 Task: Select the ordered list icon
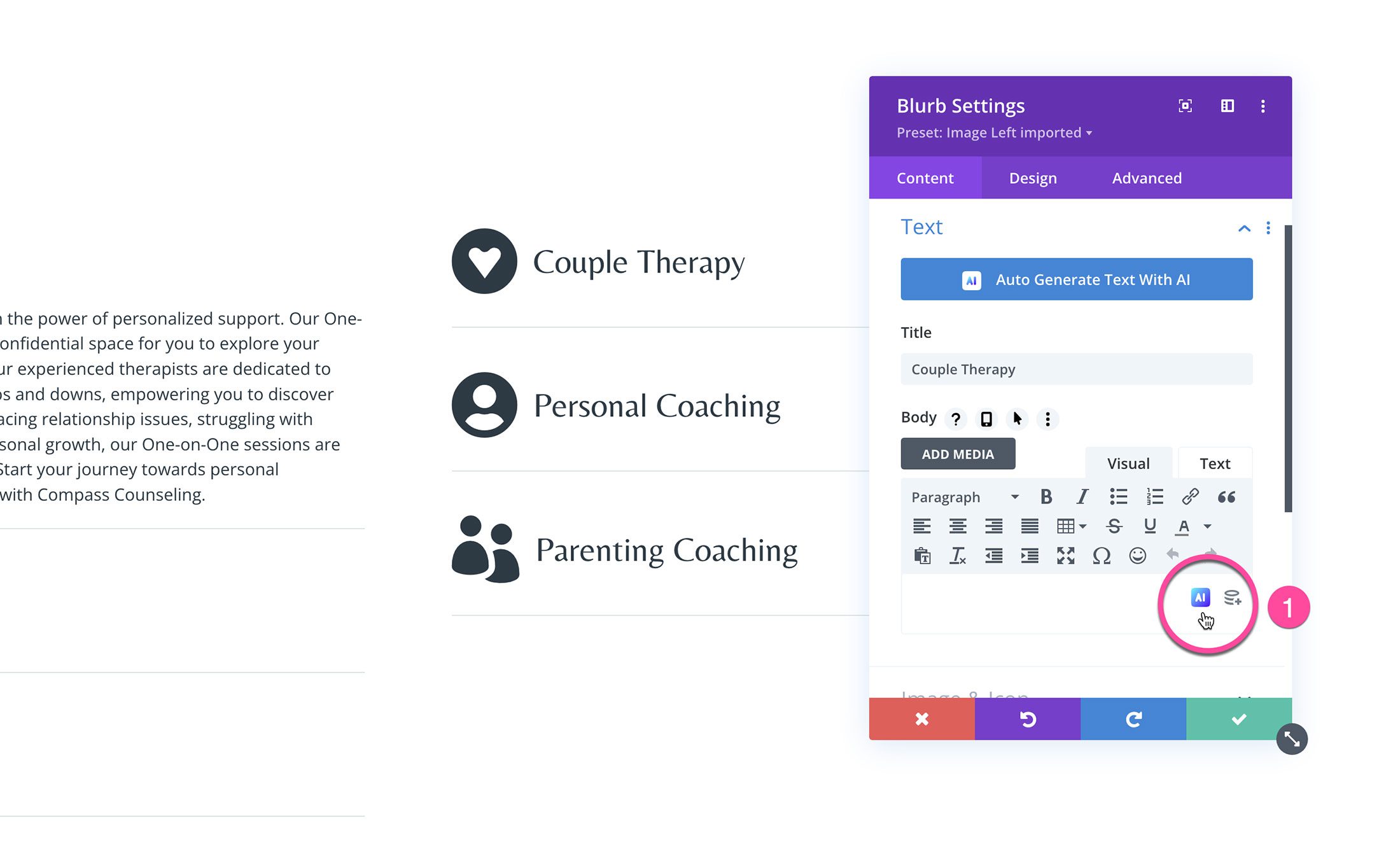coord(1155,496)
